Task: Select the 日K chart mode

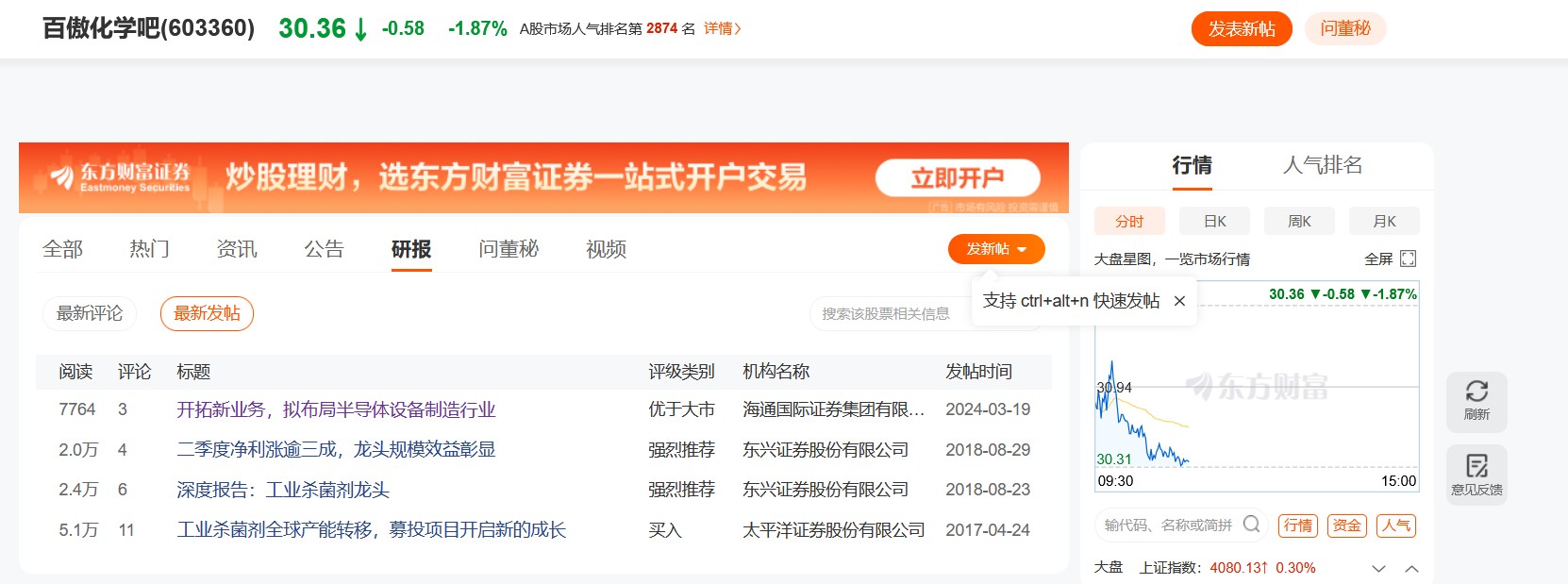Action: click(x=1215, y=221)
